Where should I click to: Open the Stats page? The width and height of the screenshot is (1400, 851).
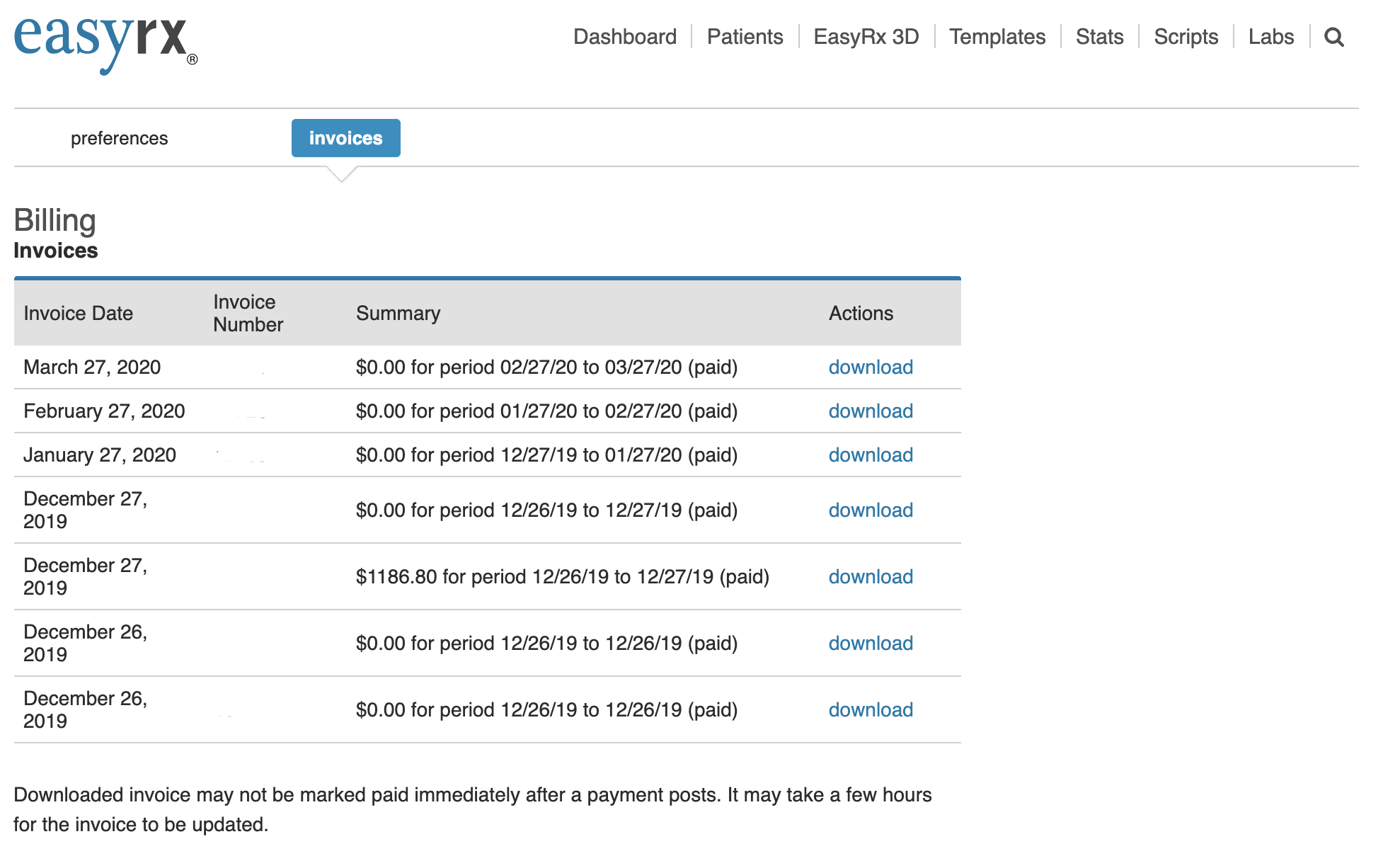[x=1099, y=37]
